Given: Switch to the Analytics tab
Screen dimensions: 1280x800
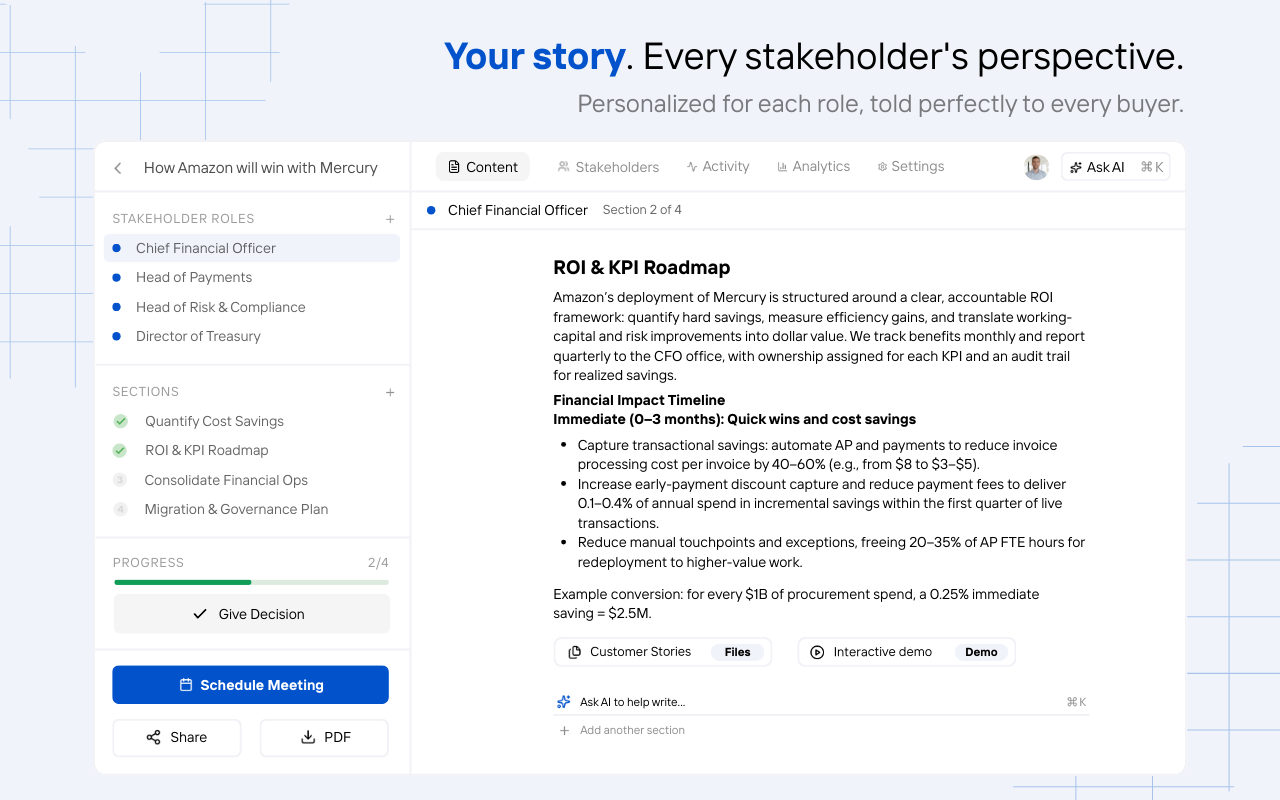Looking at the screenshot, I should pyautogui.click(x=813, y=167).
